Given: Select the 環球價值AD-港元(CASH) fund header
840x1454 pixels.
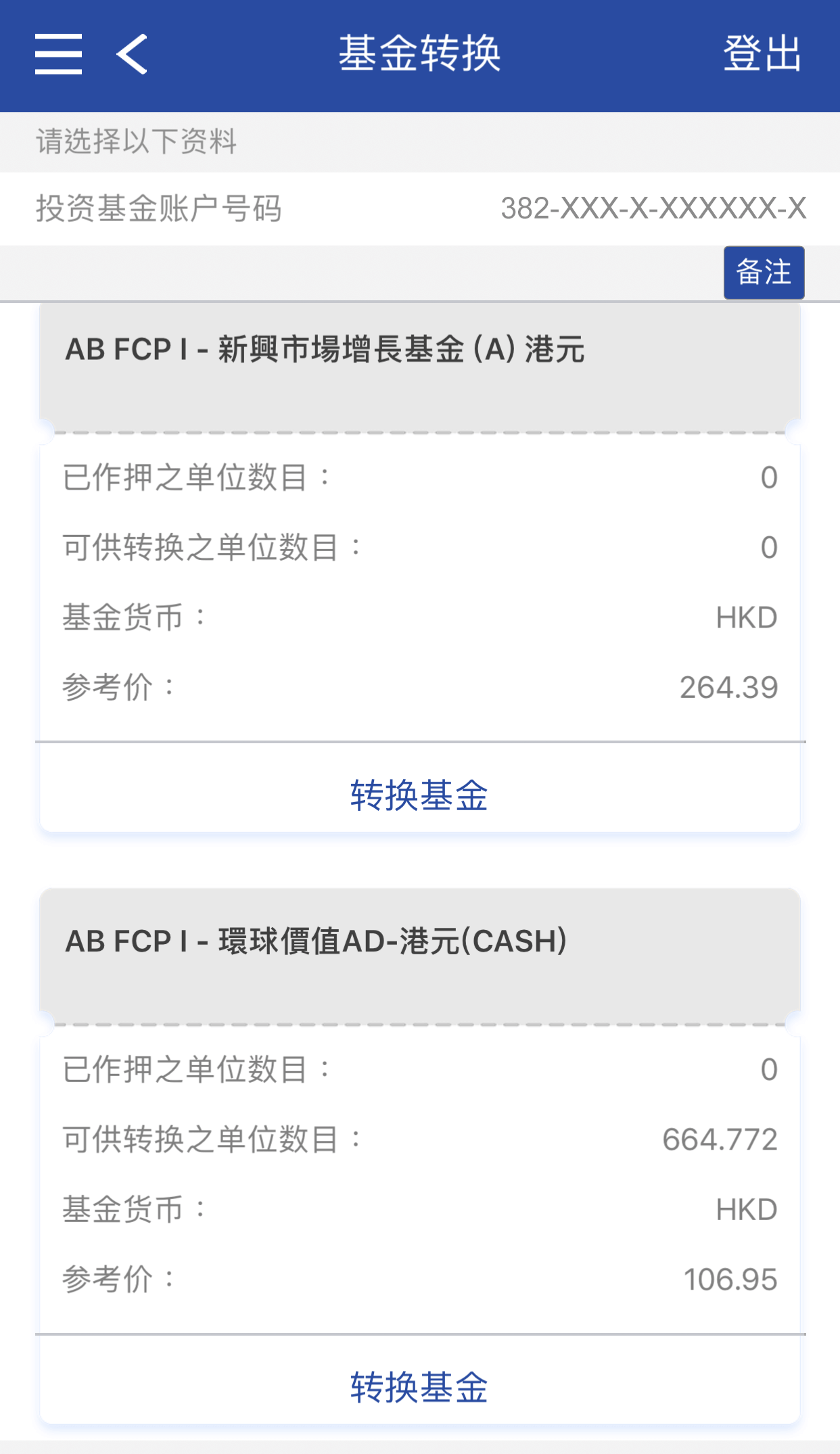Looking at the screenshot, I should (316, 941).
